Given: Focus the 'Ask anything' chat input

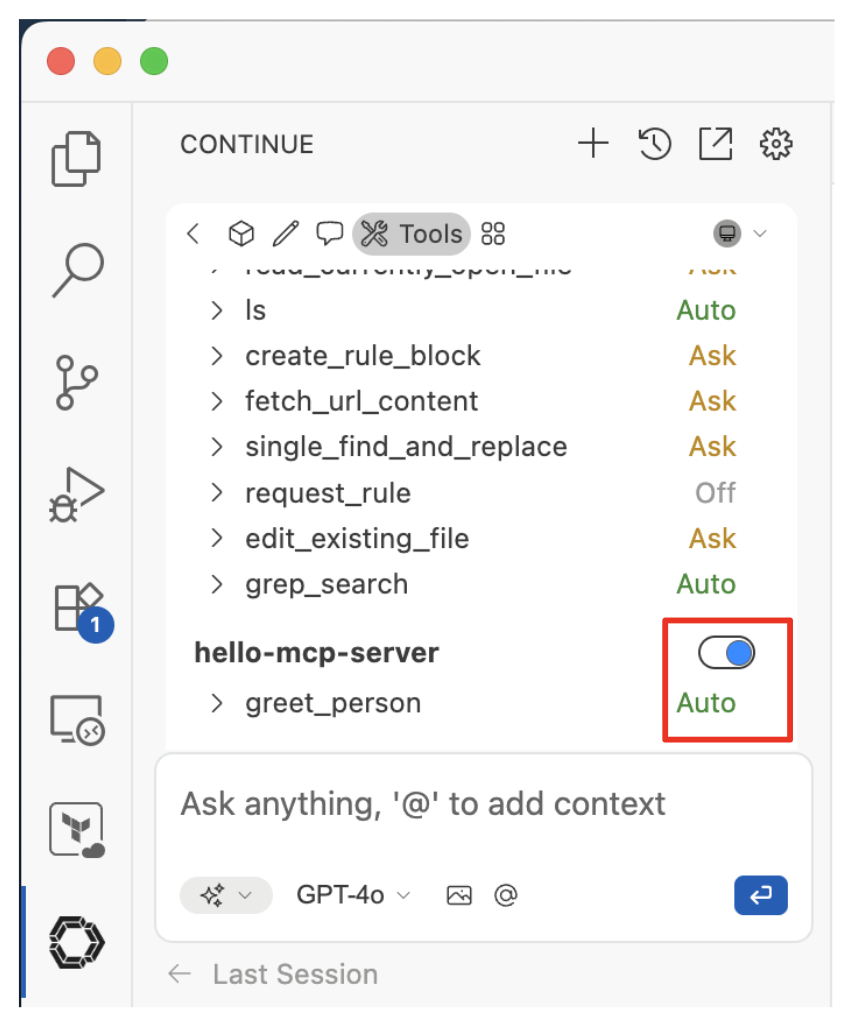Looking at the screenshot, I should coord(484,805).
